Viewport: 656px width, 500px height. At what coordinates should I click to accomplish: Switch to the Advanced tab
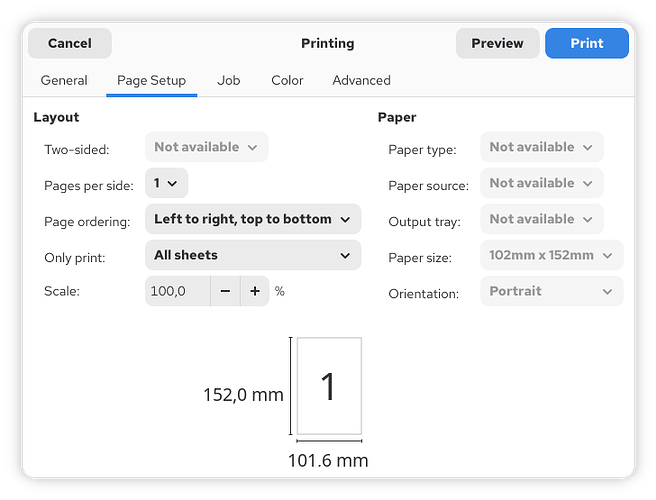[x=361, y=80]
